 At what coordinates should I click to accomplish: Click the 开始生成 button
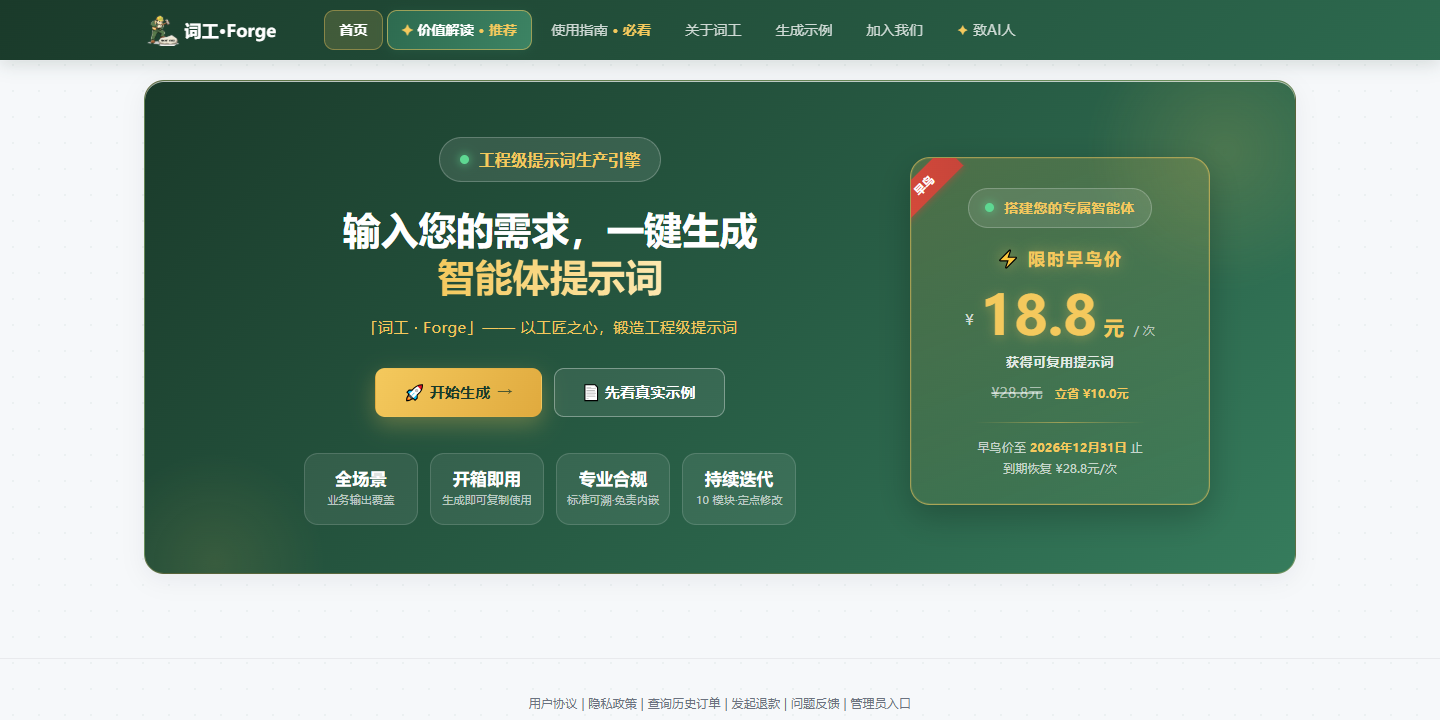tap(458, 392)
